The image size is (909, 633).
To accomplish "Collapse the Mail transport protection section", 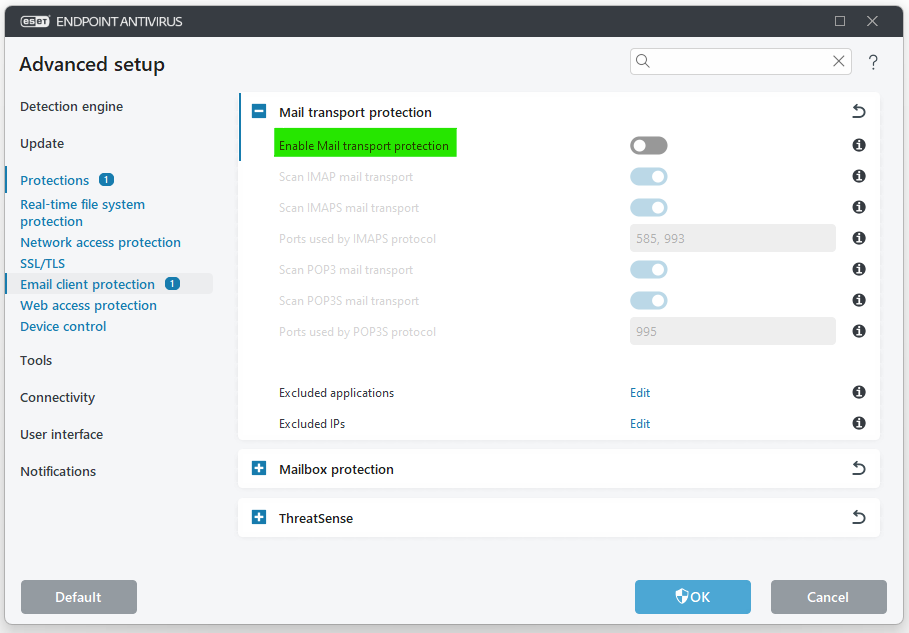I will (x=259, y=111).
